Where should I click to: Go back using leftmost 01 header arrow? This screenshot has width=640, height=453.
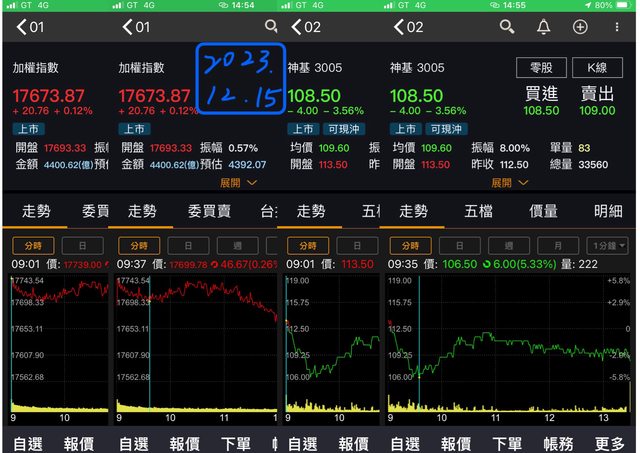tap(18, 27)
